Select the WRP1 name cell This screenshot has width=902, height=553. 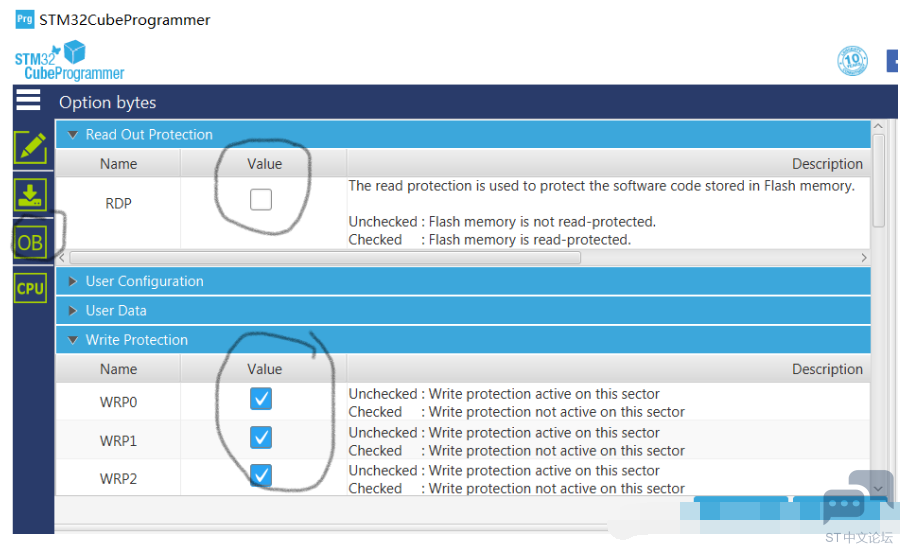point(119,441)
